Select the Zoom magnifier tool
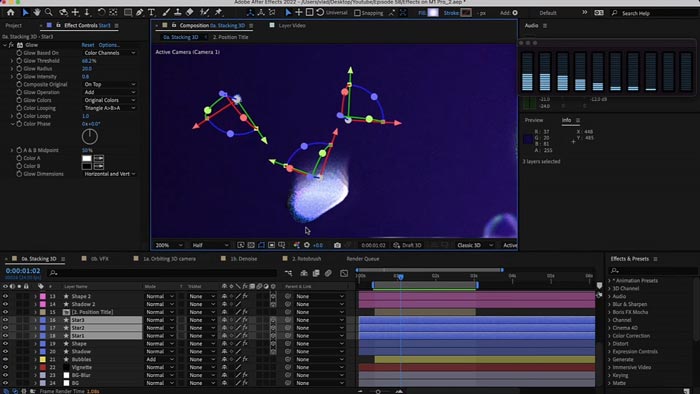Viewport: 700px width, 394px height. (x=49, y=12)
